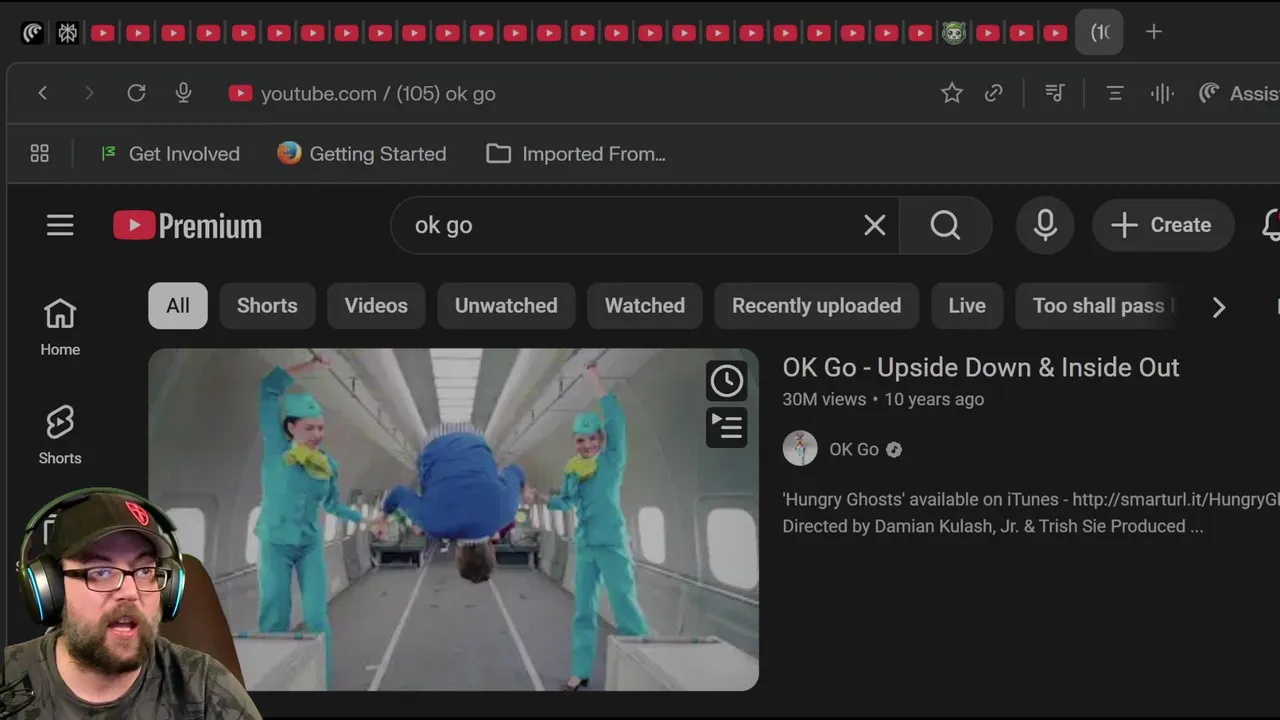
Task: Open notifications with the bell icon
Action: pos(1270,225)
